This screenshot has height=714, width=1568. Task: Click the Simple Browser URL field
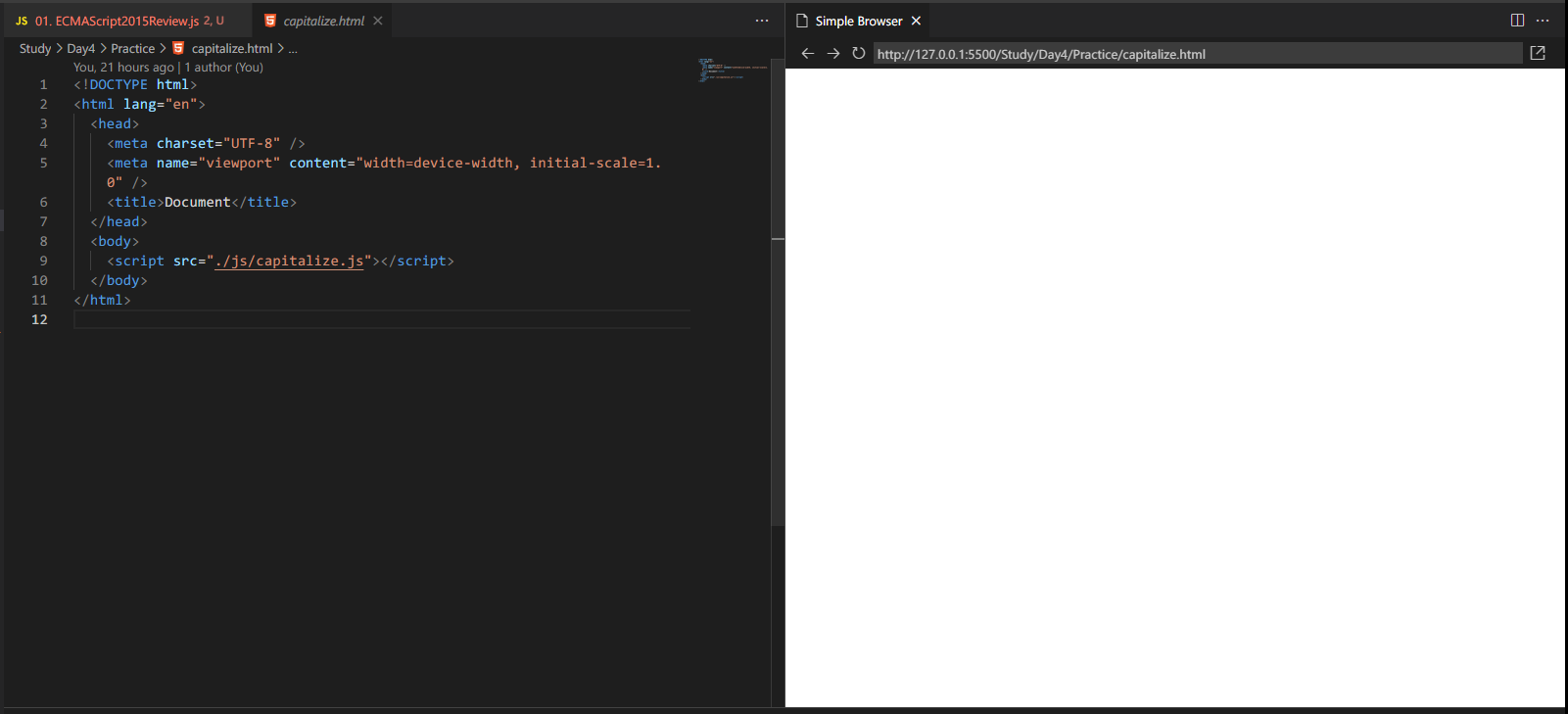coord(1198,54)
